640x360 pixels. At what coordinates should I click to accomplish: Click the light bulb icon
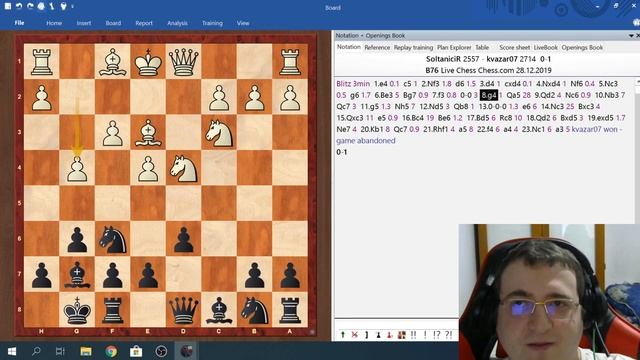tap(63, 6)
